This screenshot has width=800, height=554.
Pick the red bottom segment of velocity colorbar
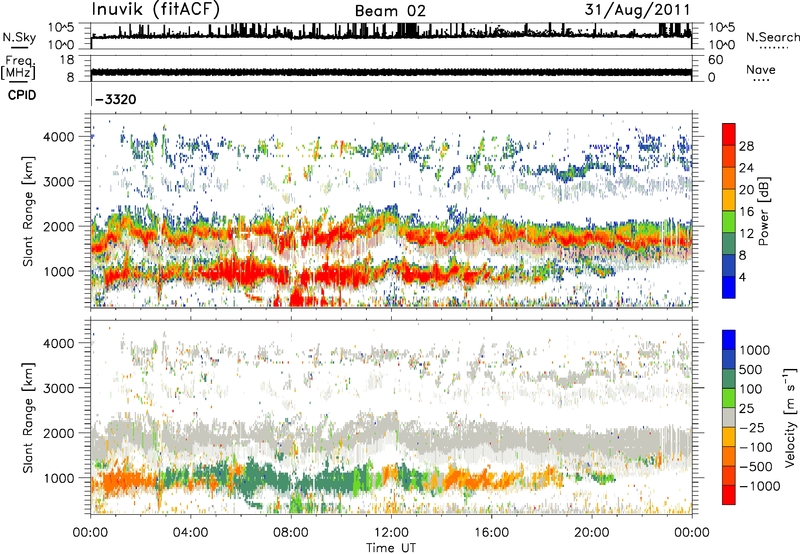(x=729, y=495)
